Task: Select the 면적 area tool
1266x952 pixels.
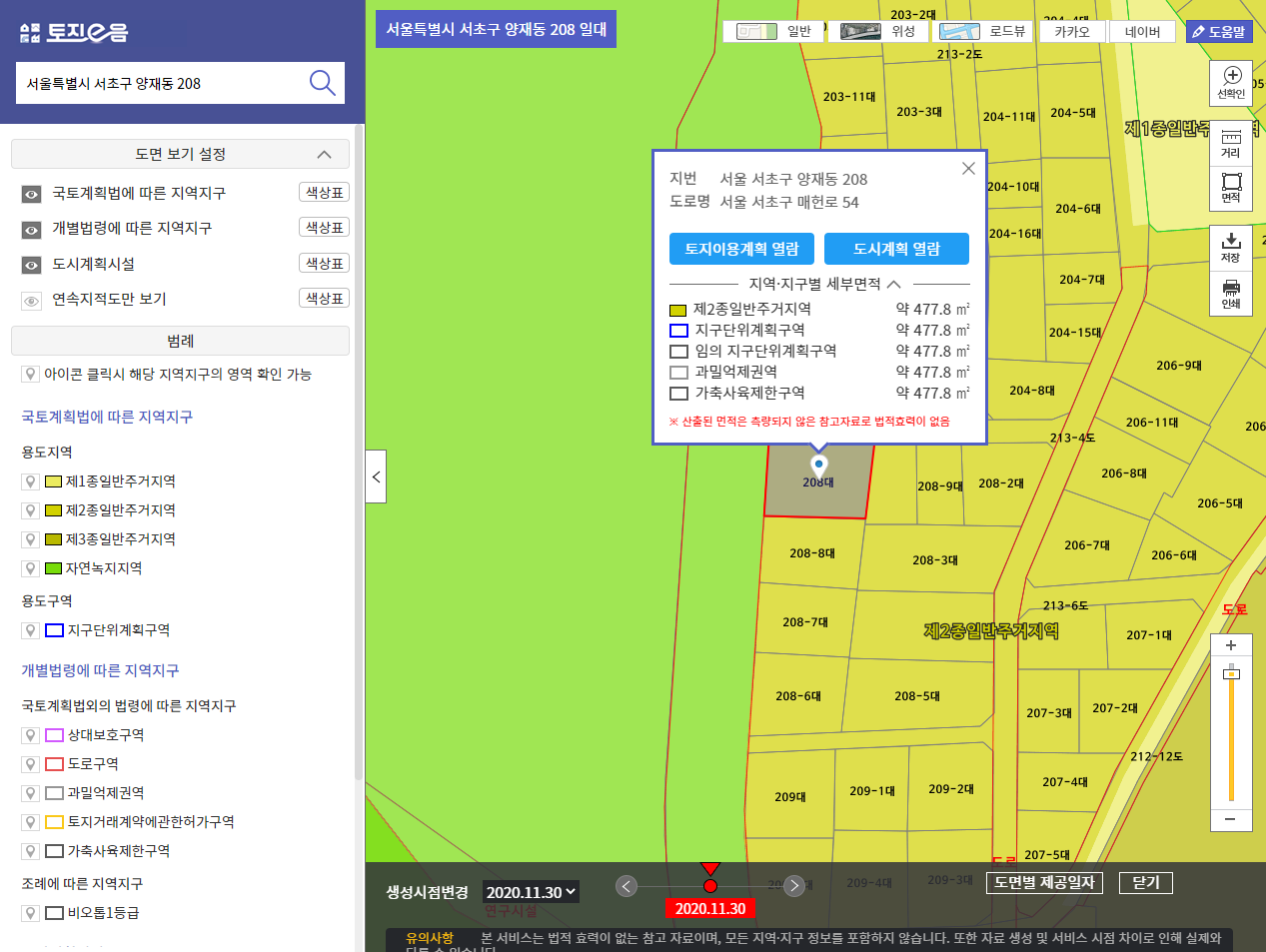Action: (x=1231, y=187)
